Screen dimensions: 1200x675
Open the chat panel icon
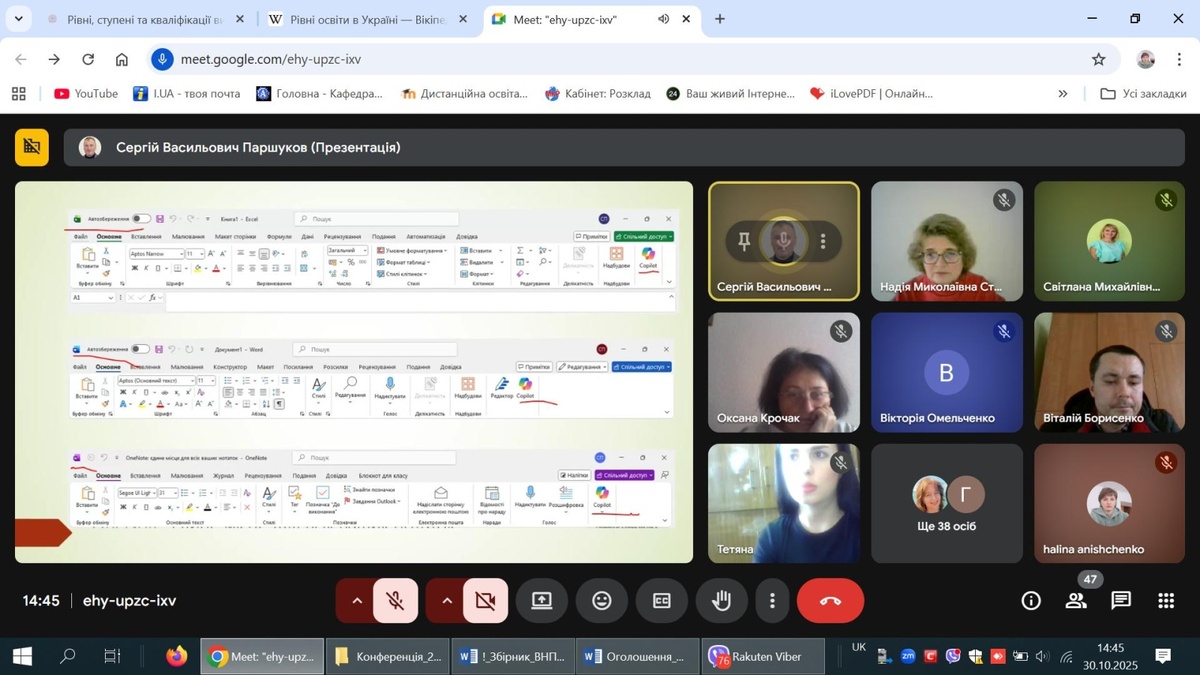[x=1121, y=601]
